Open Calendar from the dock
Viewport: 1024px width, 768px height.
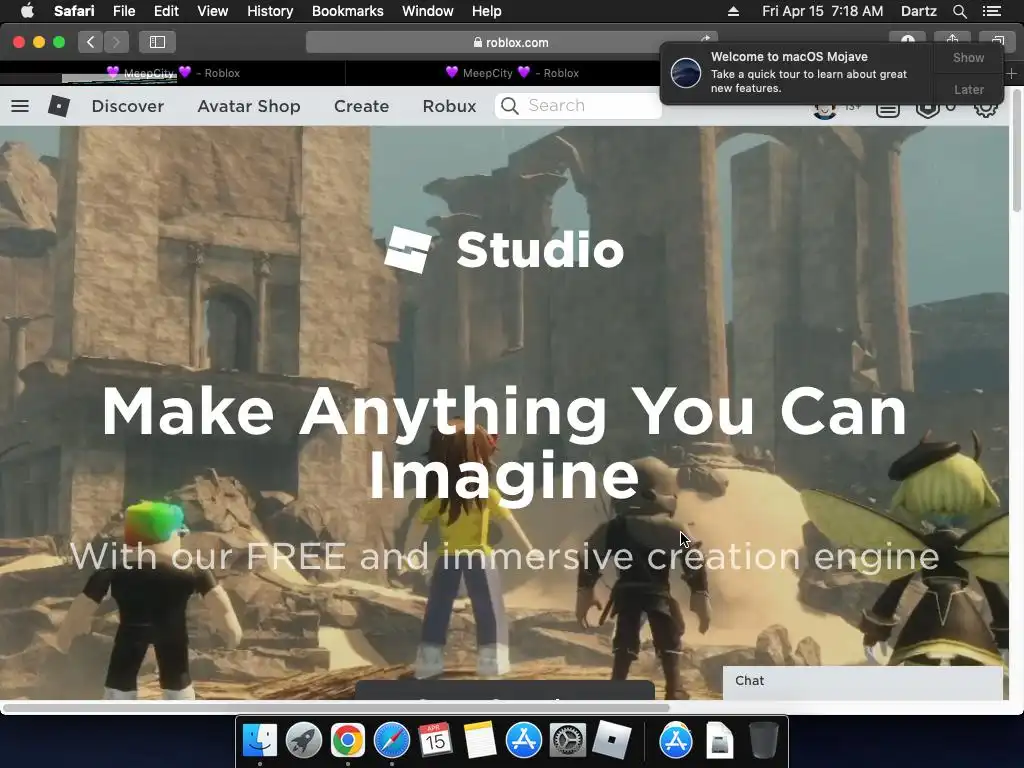click(x=436, y=741)
